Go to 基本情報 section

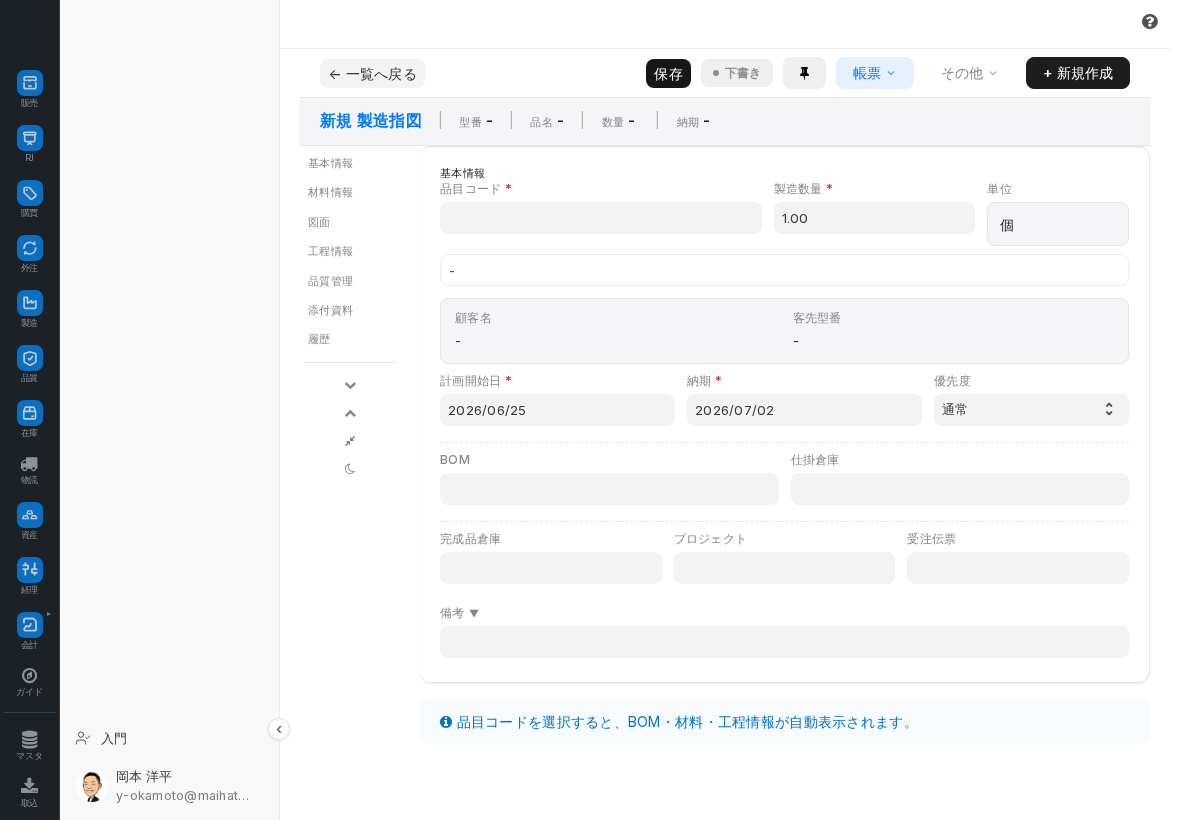coord(330,163)
